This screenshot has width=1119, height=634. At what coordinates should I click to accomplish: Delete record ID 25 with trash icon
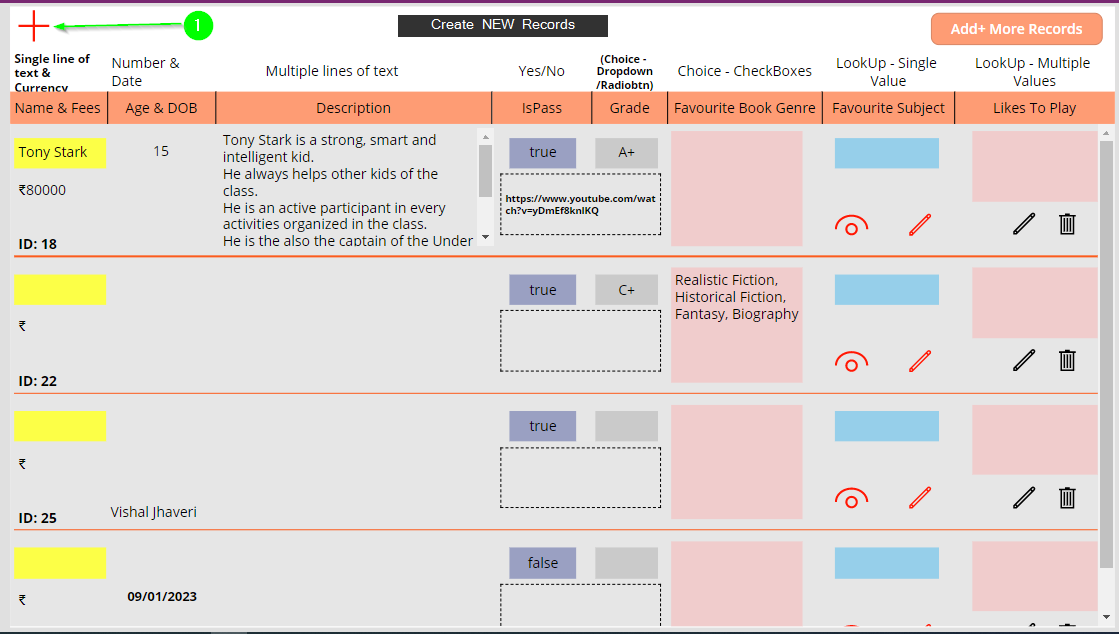1067,497
